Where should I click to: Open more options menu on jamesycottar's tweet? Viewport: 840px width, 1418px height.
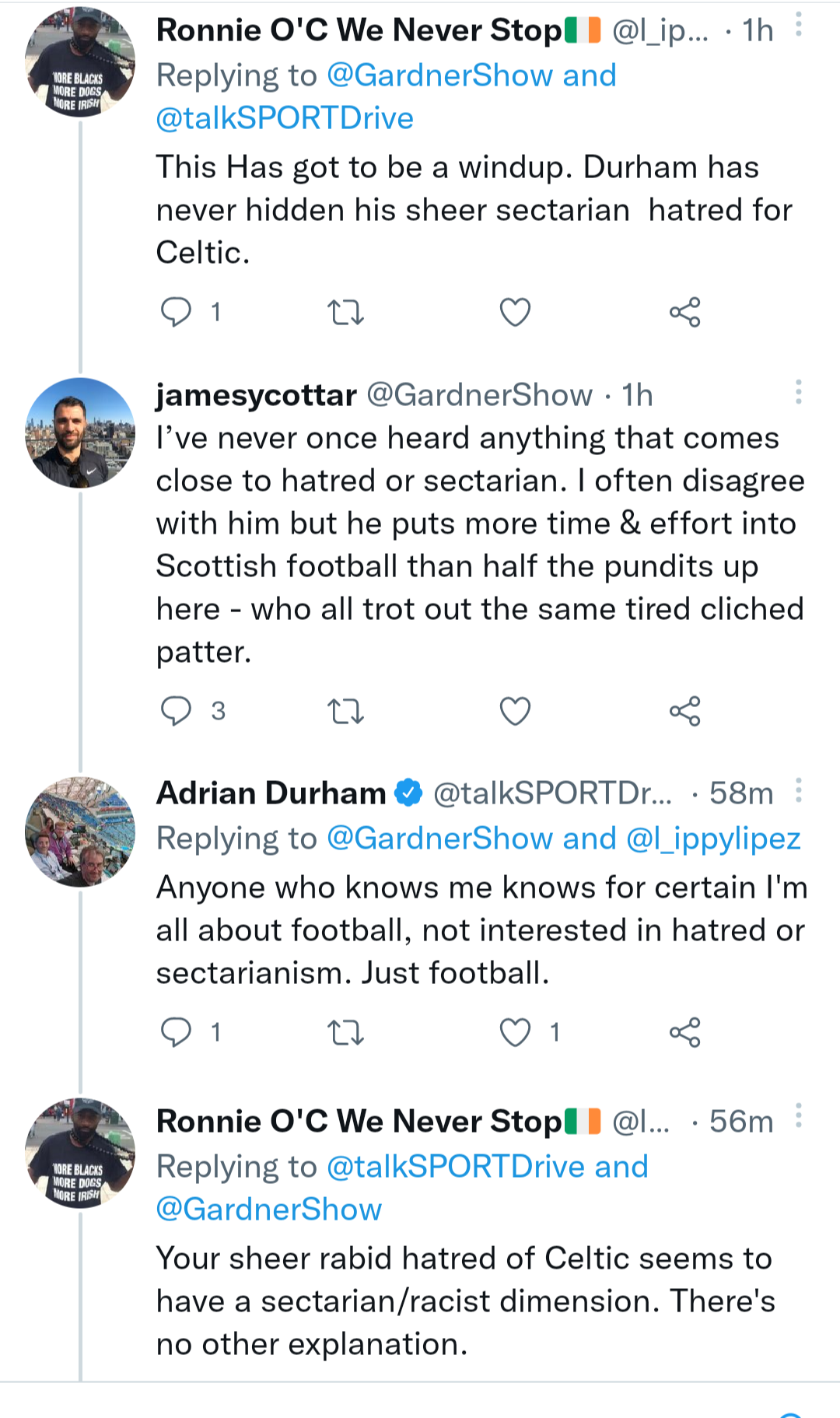coord(798,392)
